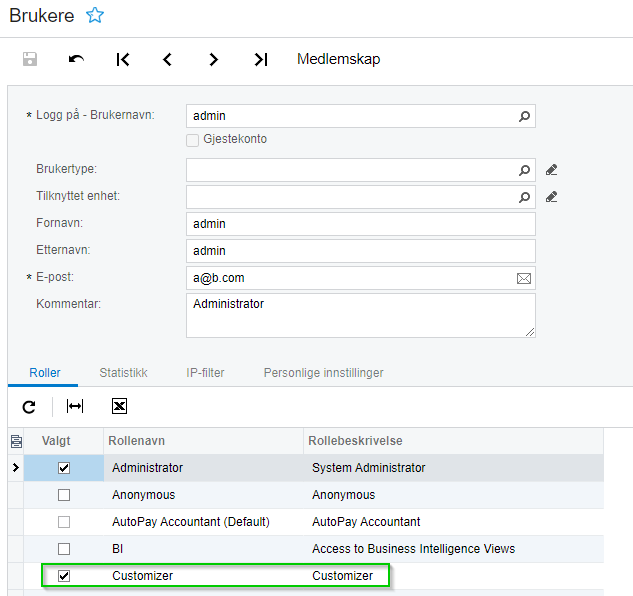Switch to the Statistikk tab
Screen dimensions: 633x596
(x=123, y=373)
